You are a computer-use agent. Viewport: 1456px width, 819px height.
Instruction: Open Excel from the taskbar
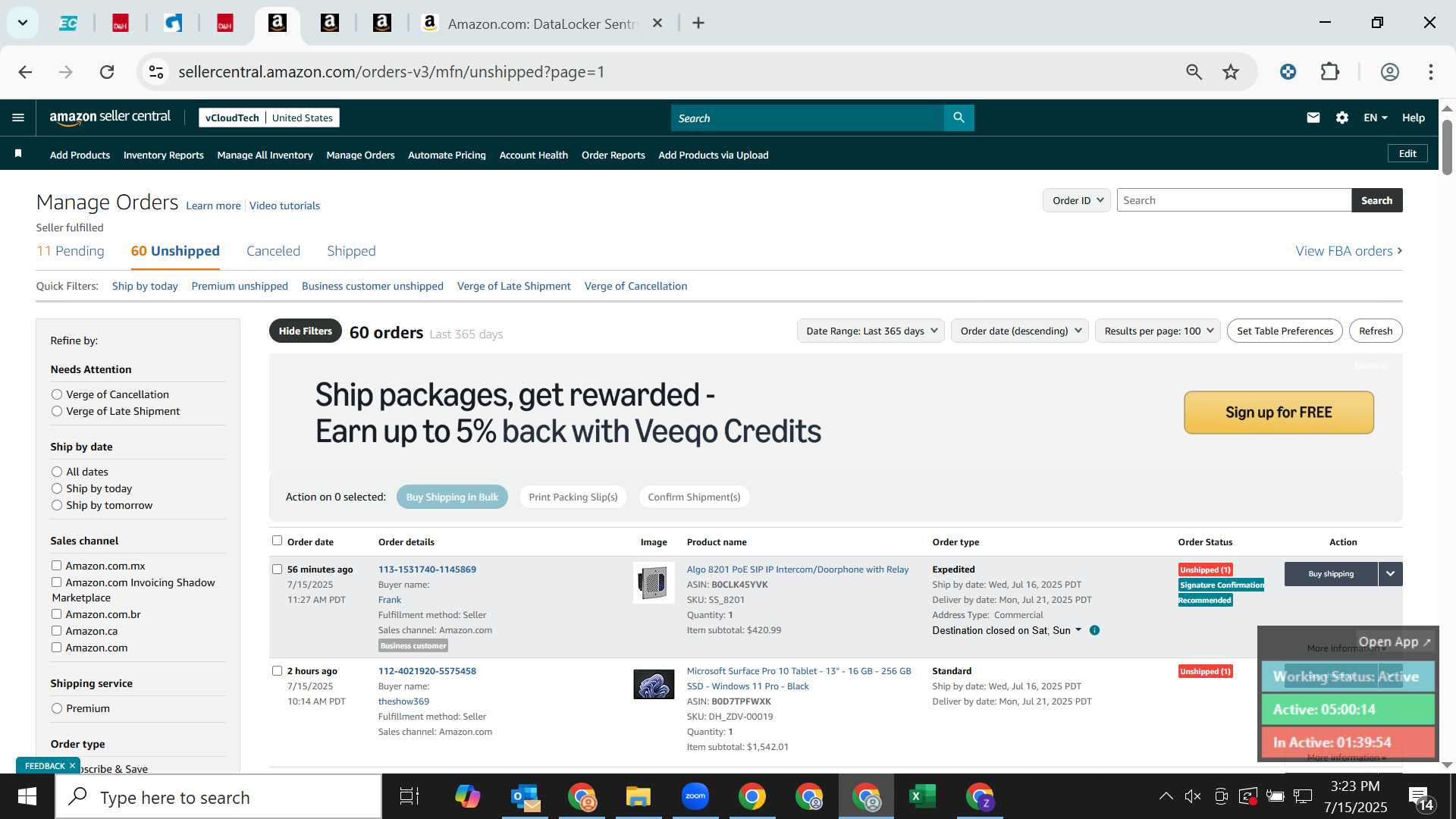922,796
